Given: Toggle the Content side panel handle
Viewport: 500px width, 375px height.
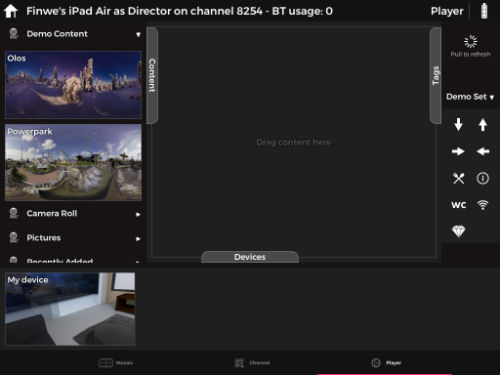Looking at the screenshot, I should (x=152, y=76).
